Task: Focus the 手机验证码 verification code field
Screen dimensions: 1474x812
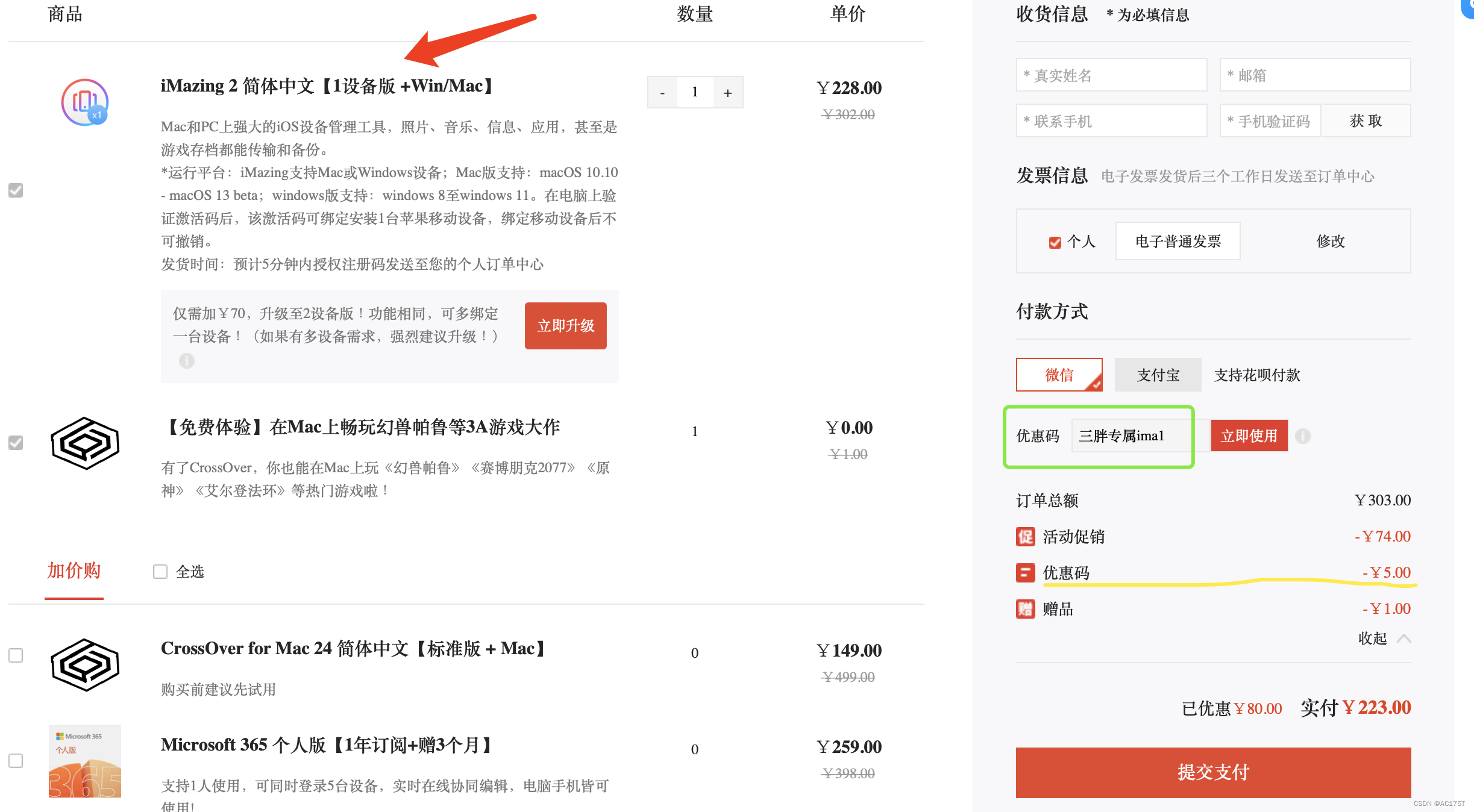Action: 1271,121
